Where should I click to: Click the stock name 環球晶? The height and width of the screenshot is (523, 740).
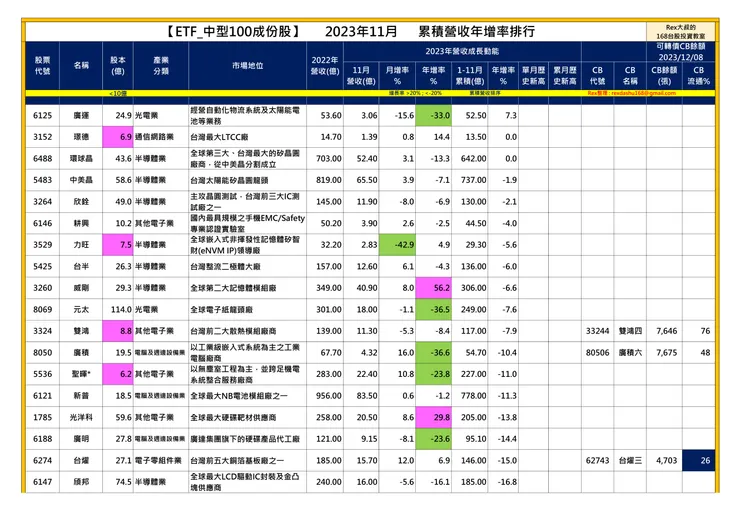[x=81, y=159]
